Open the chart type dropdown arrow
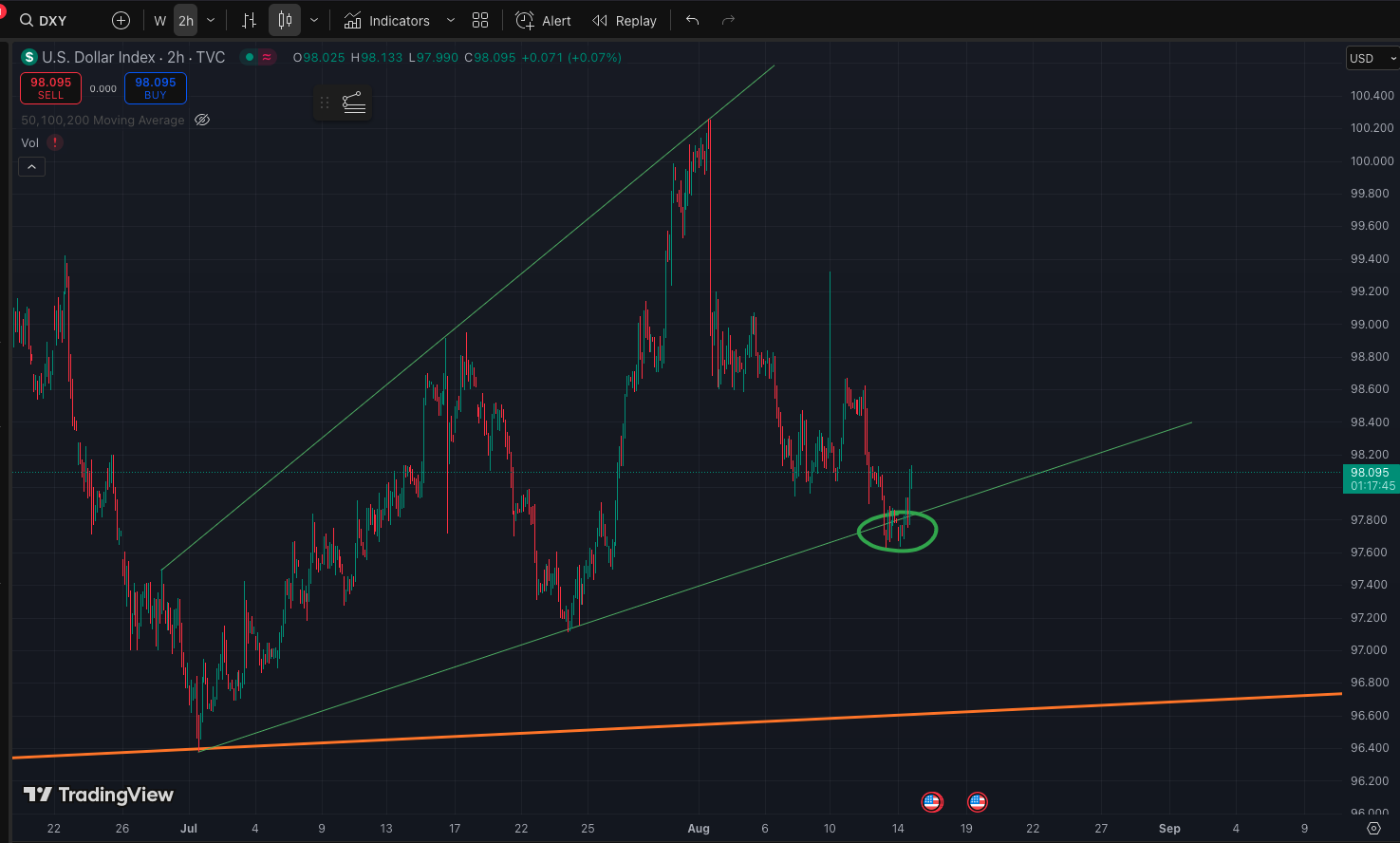This screenshot has height=843, width=1400. 314,21
